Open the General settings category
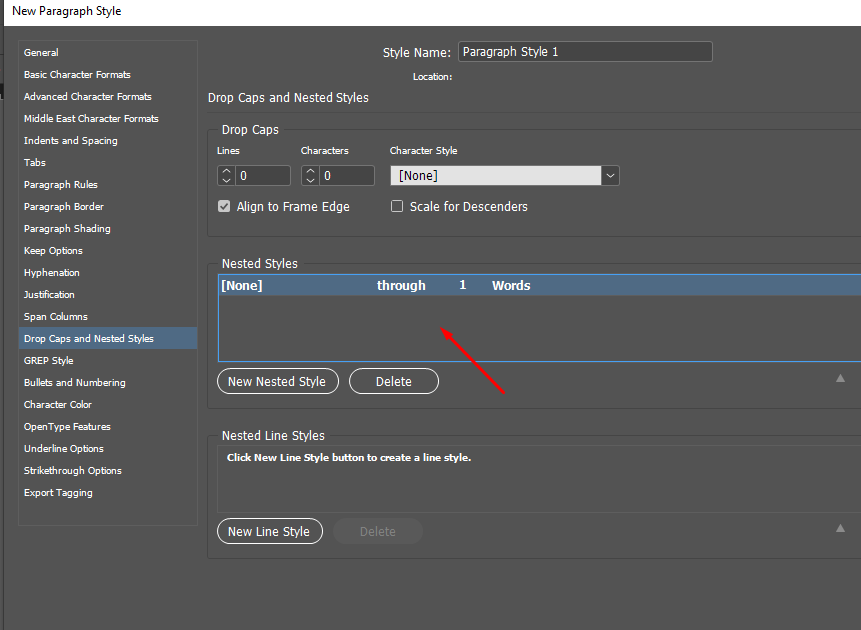The width and height of the screenshot is (861, 630). [x=42, y=53]
